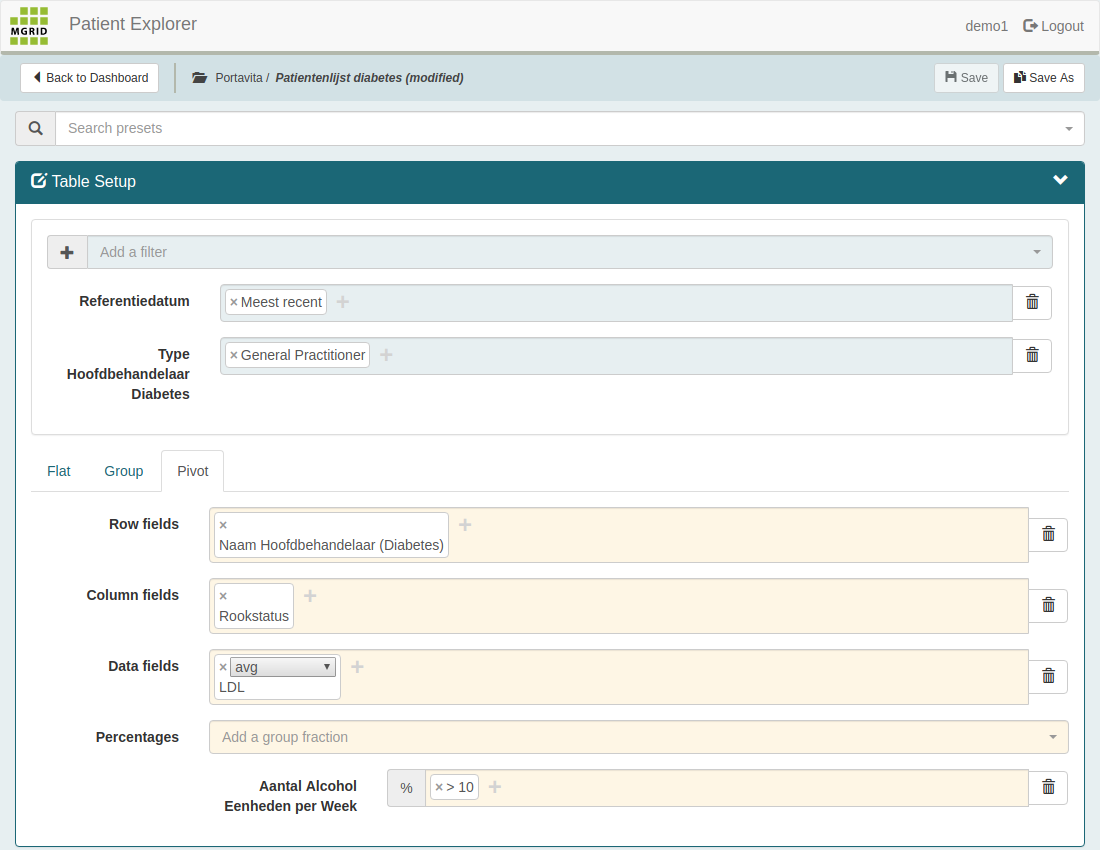Click the % button for Aantal Alcohol
Image resolution: width=1100 pixels, height=850 pixels.
click(406, 788)
